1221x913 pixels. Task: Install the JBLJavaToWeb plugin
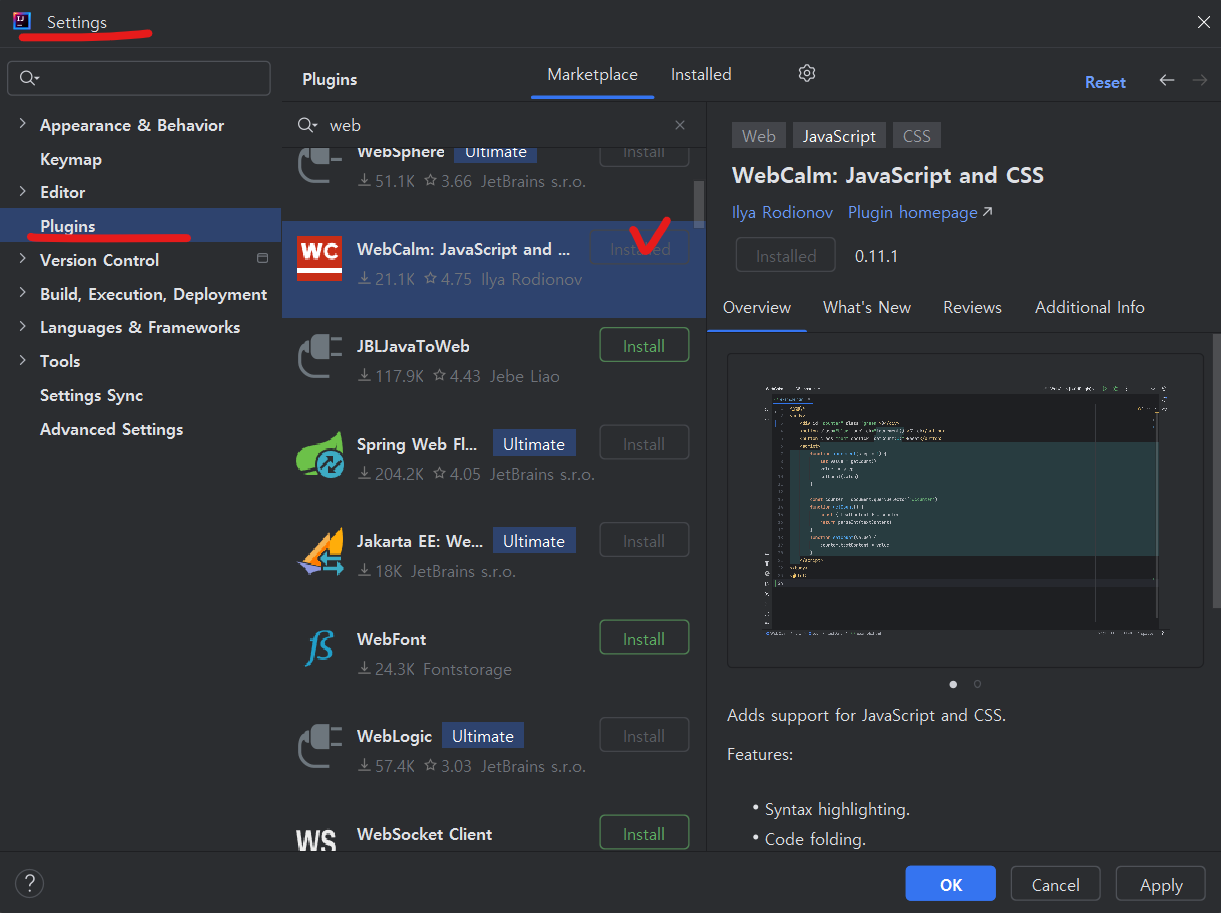click(x=644, y=345)
